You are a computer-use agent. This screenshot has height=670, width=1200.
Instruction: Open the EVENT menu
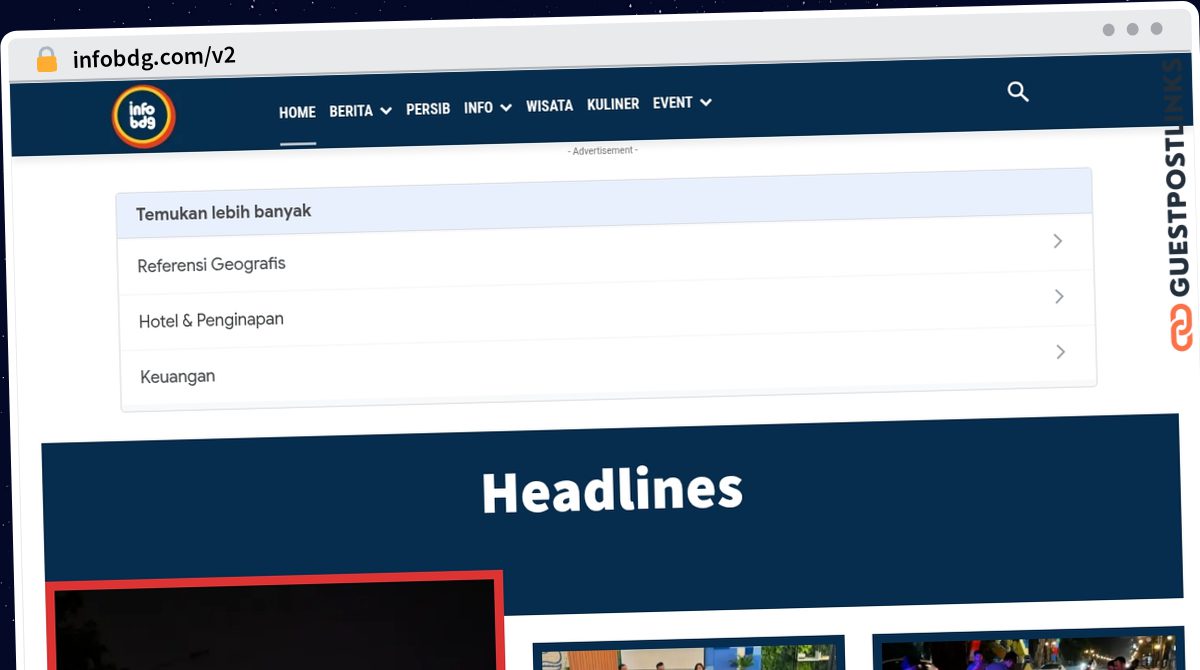673,103
